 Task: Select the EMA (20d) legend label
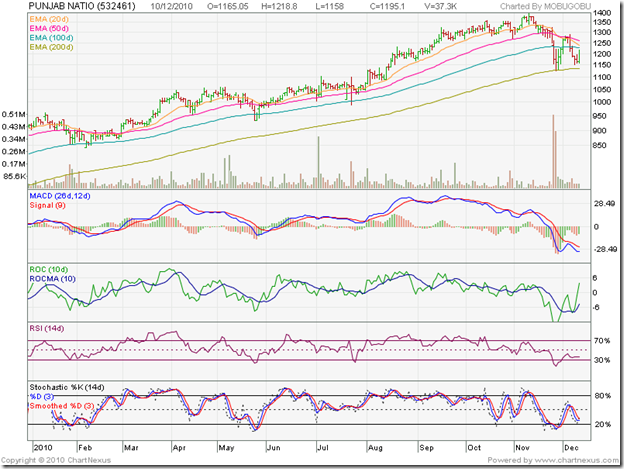[x=49, y=19]
